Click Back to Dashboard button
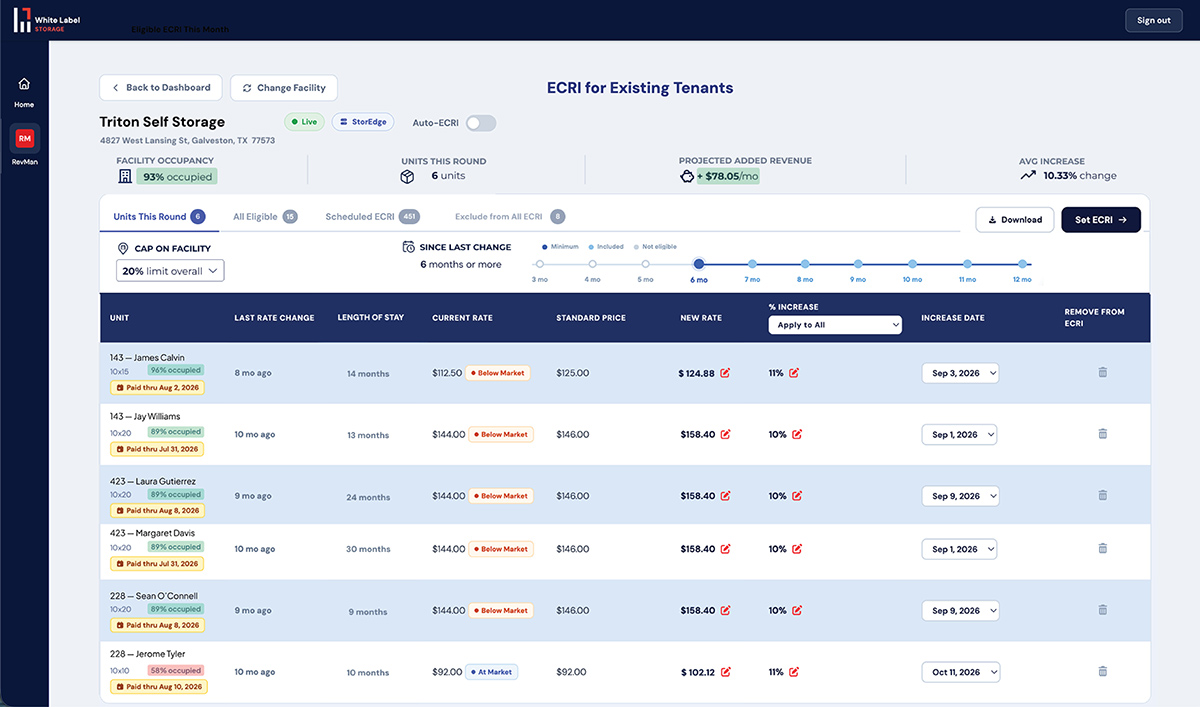The image size is (1200, 707). 161,88
